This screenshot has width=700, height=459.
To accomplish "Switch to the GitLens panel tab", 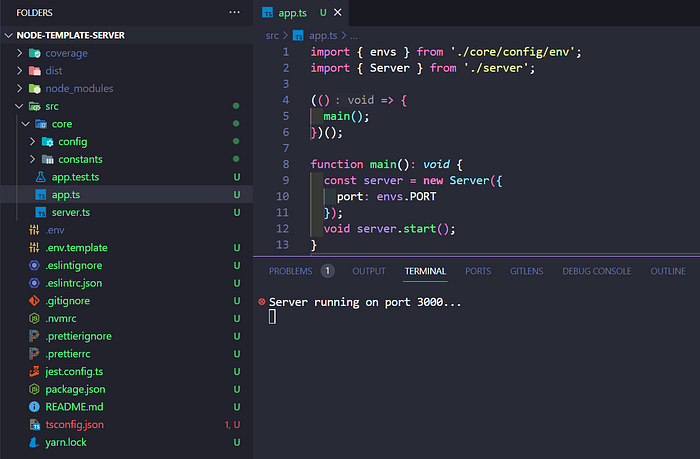I will click(x=526, y=271).
